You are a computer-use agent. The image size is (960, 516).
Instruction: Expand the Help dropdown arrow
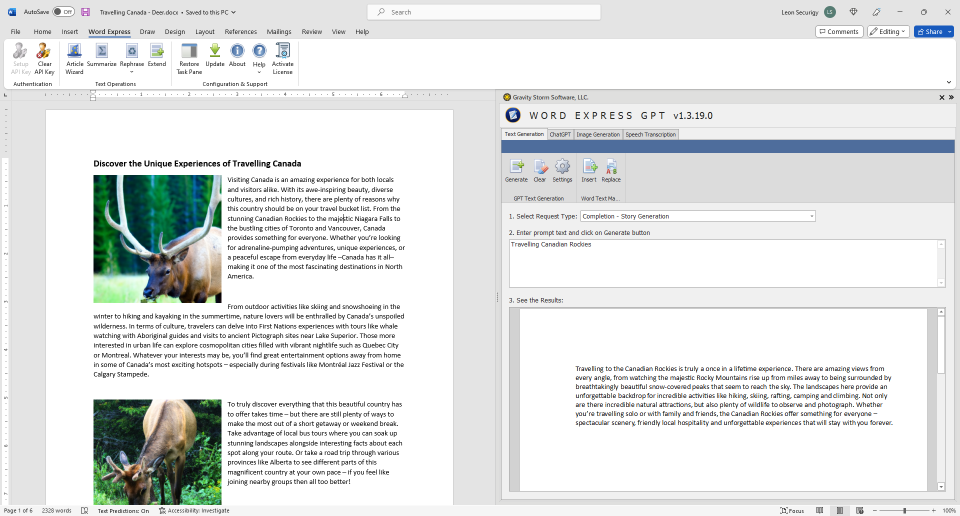point(260,72)
